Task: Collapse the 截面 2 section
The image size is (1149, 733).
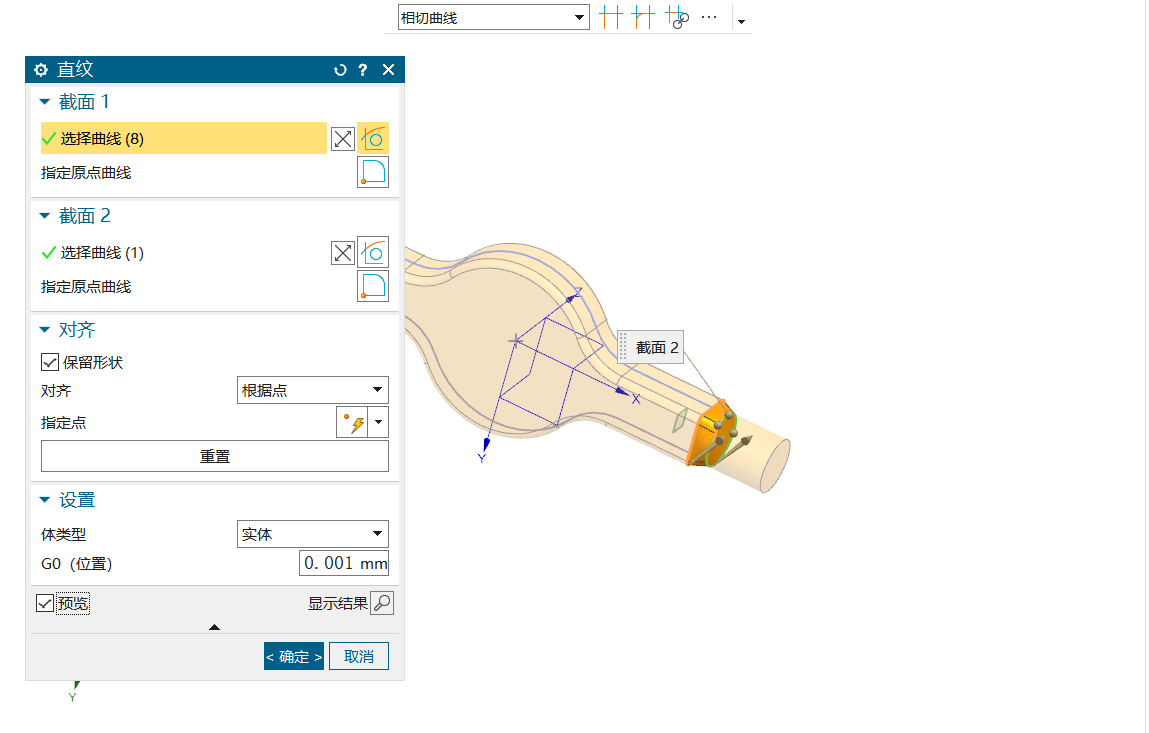Action: (x=45, y=216)
